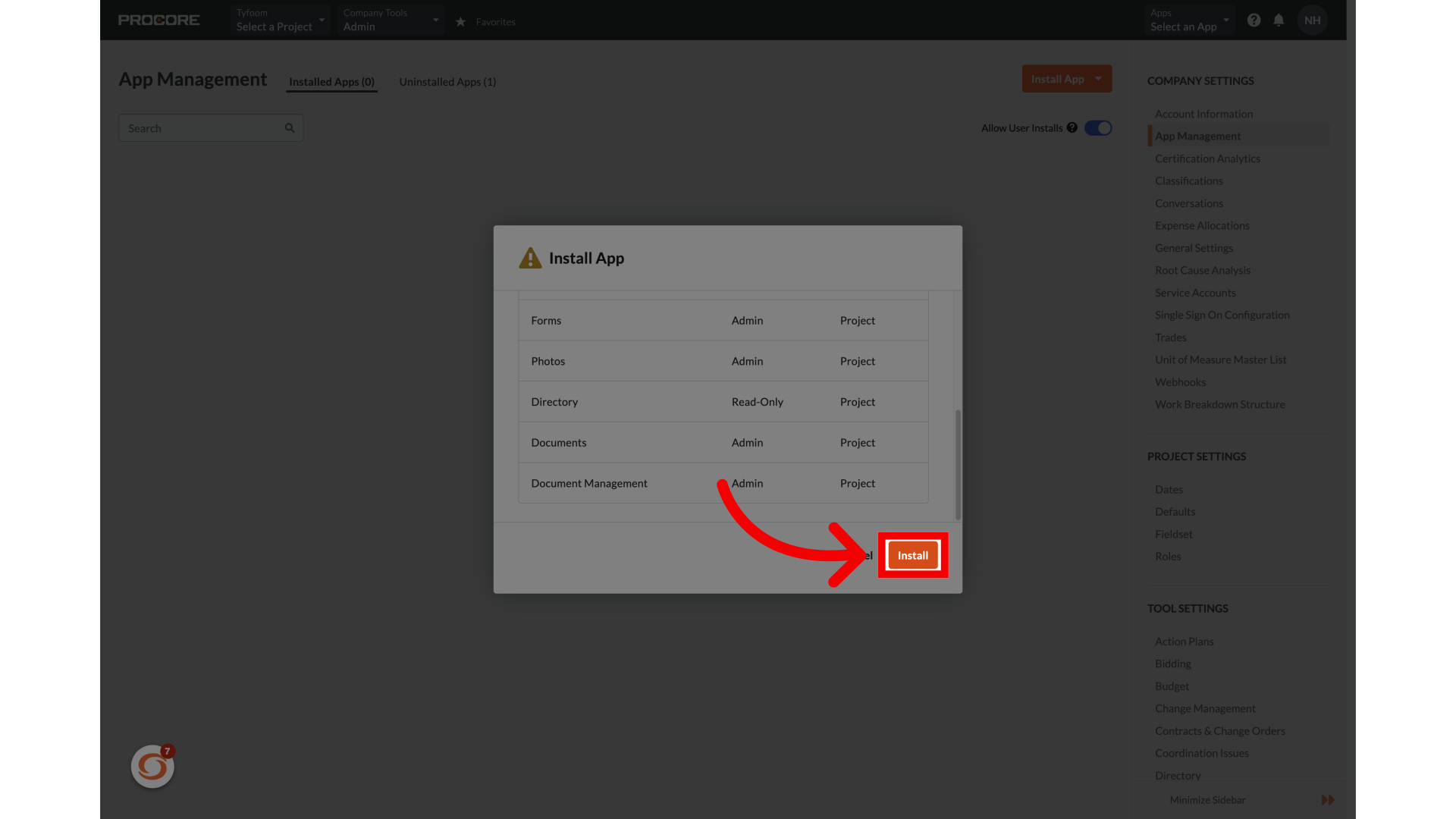Open Classifications settings

[1188, 181]
